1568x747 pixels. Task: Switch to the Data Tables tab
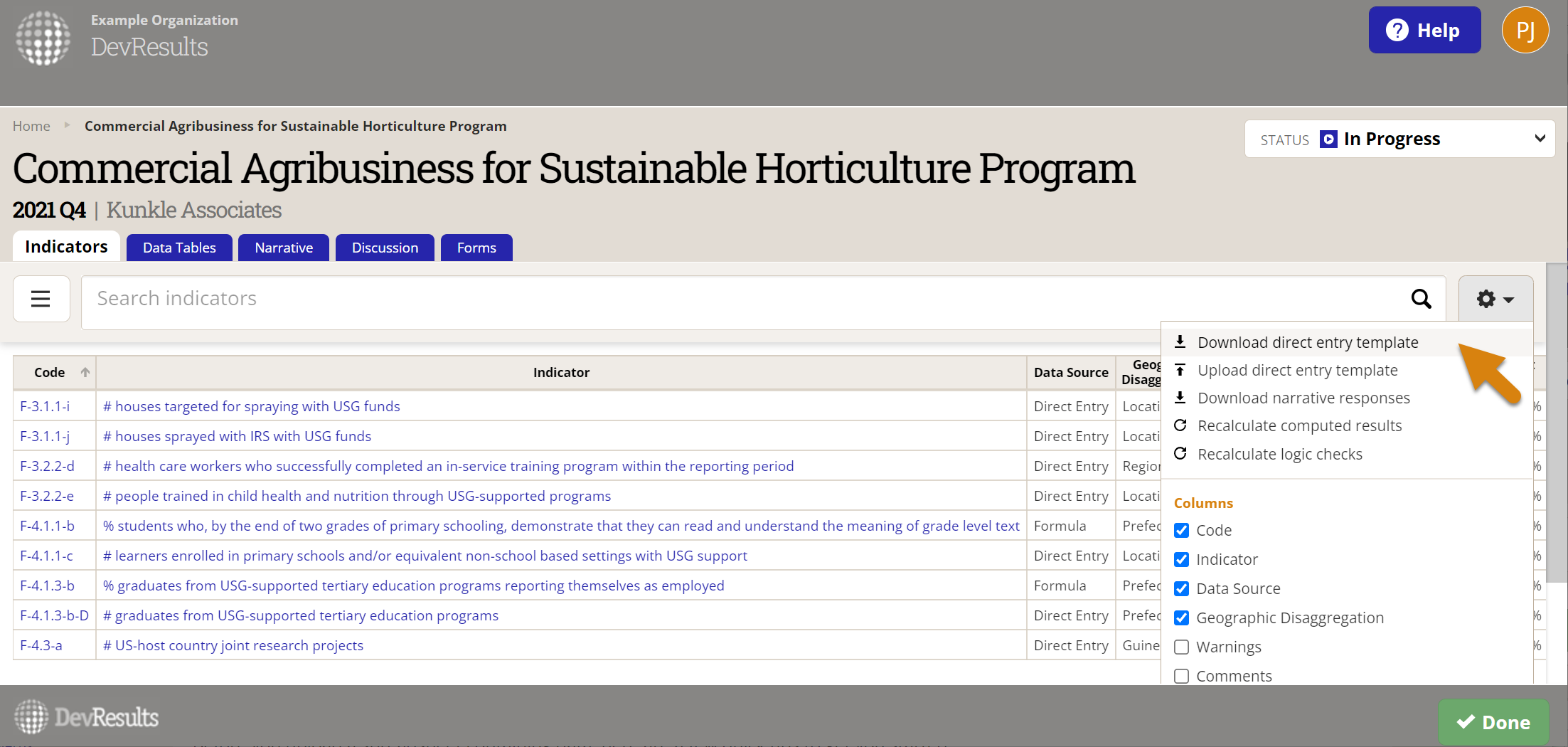click(179, 248)
